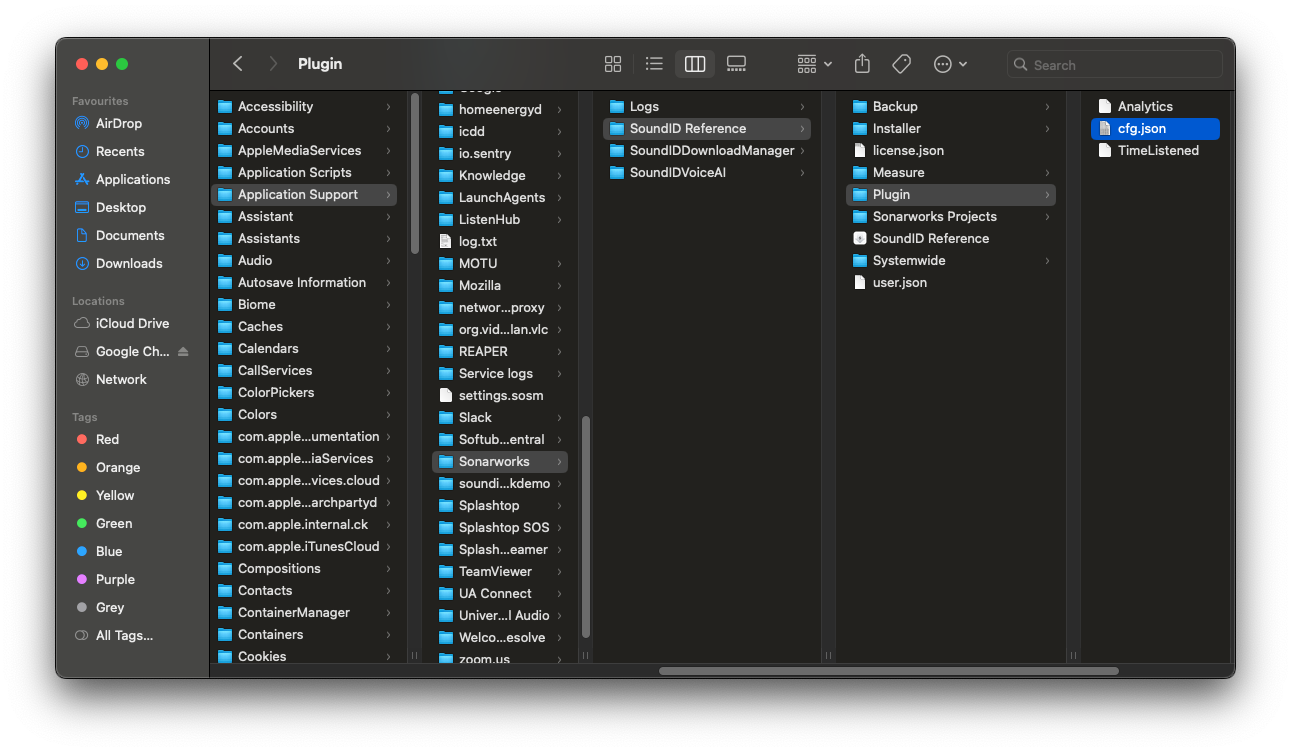Click the Share toolbar icon
The height and width of the screenshot is (752, 1291).
862,64
